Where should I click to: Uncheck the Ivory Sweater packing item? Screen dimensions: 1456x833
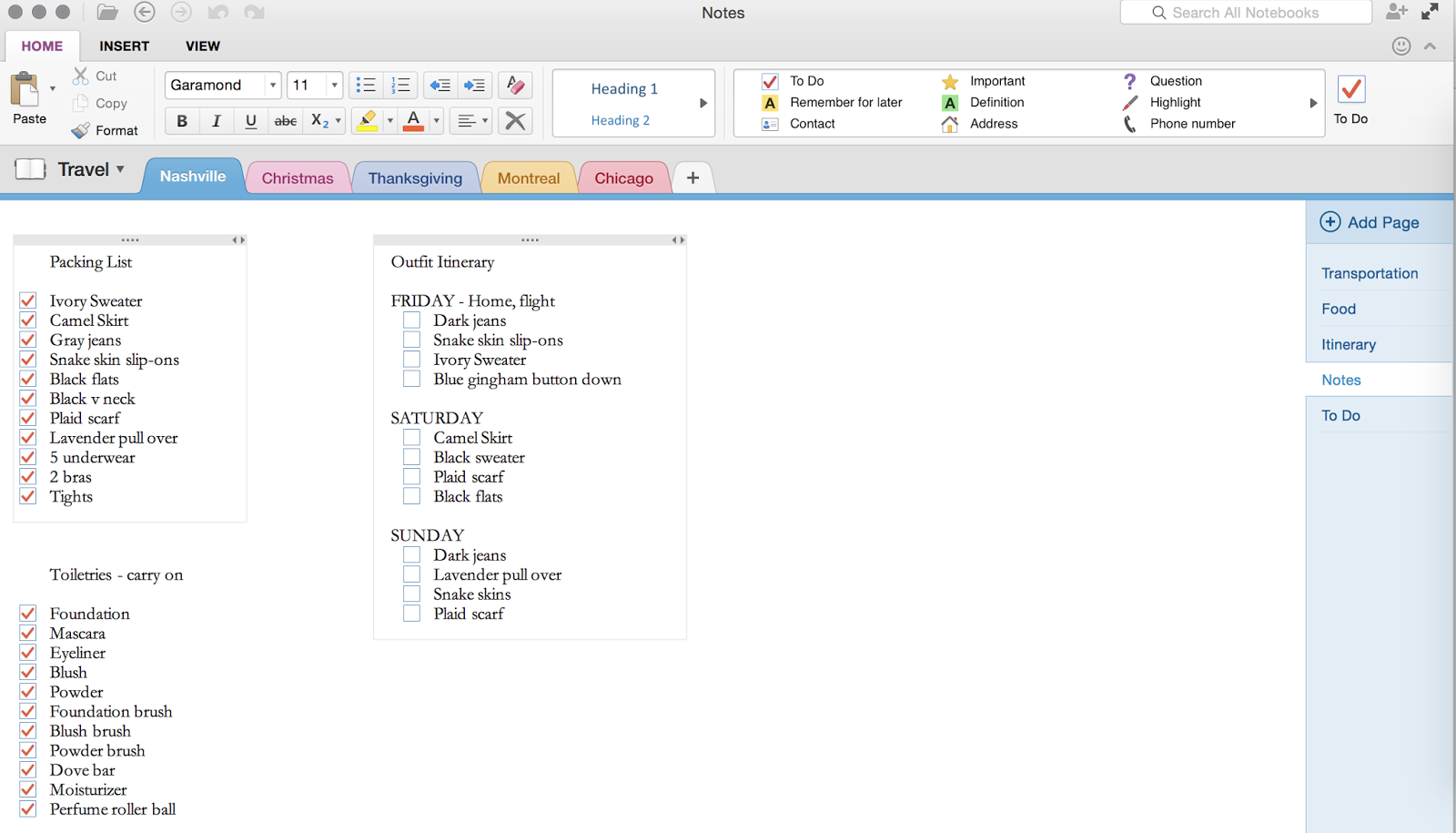click(x=28, y=300)
